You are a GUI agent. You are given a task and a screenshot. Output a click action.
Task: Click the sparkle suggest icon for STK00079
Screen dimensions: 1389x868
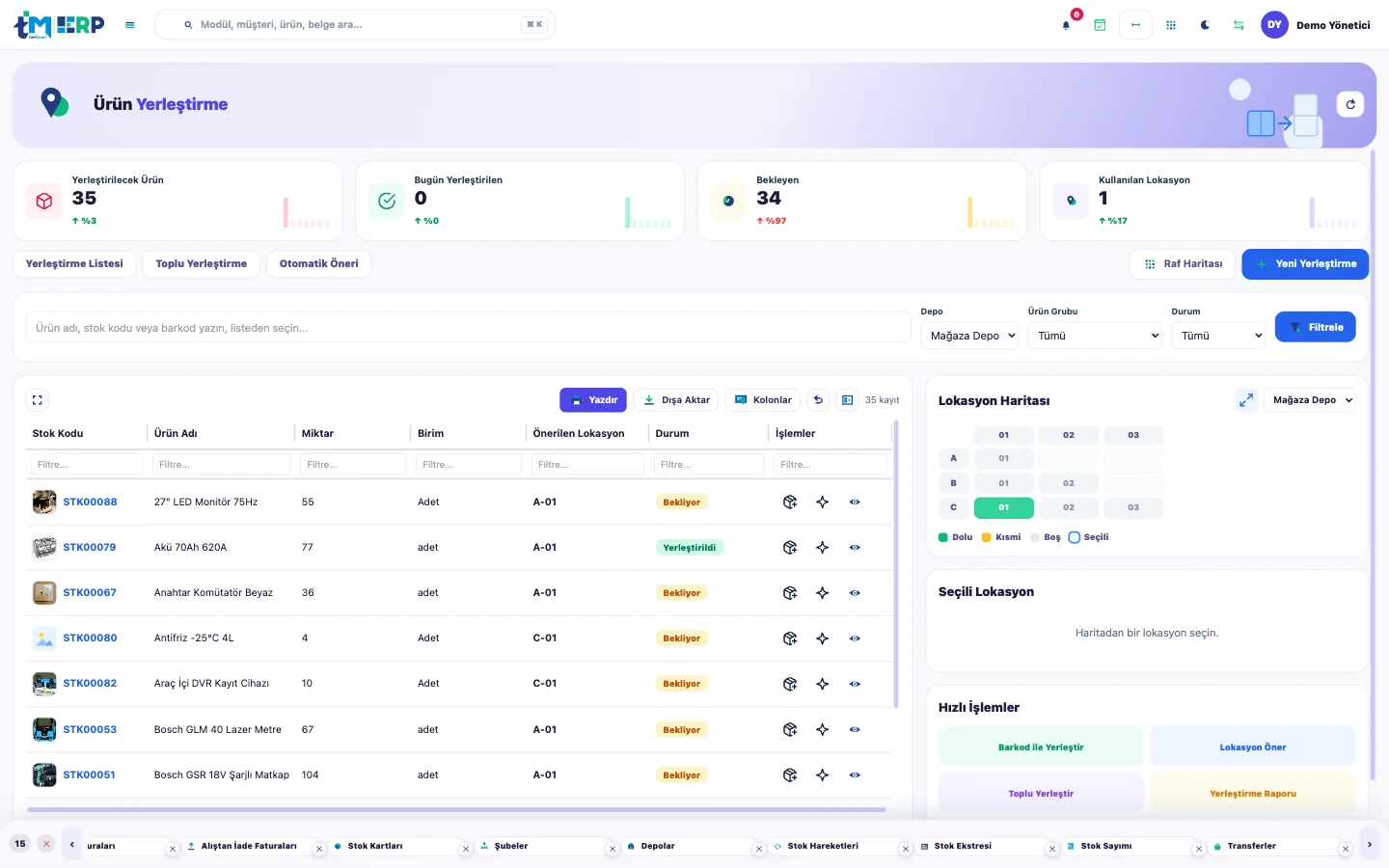coord(823,548)
